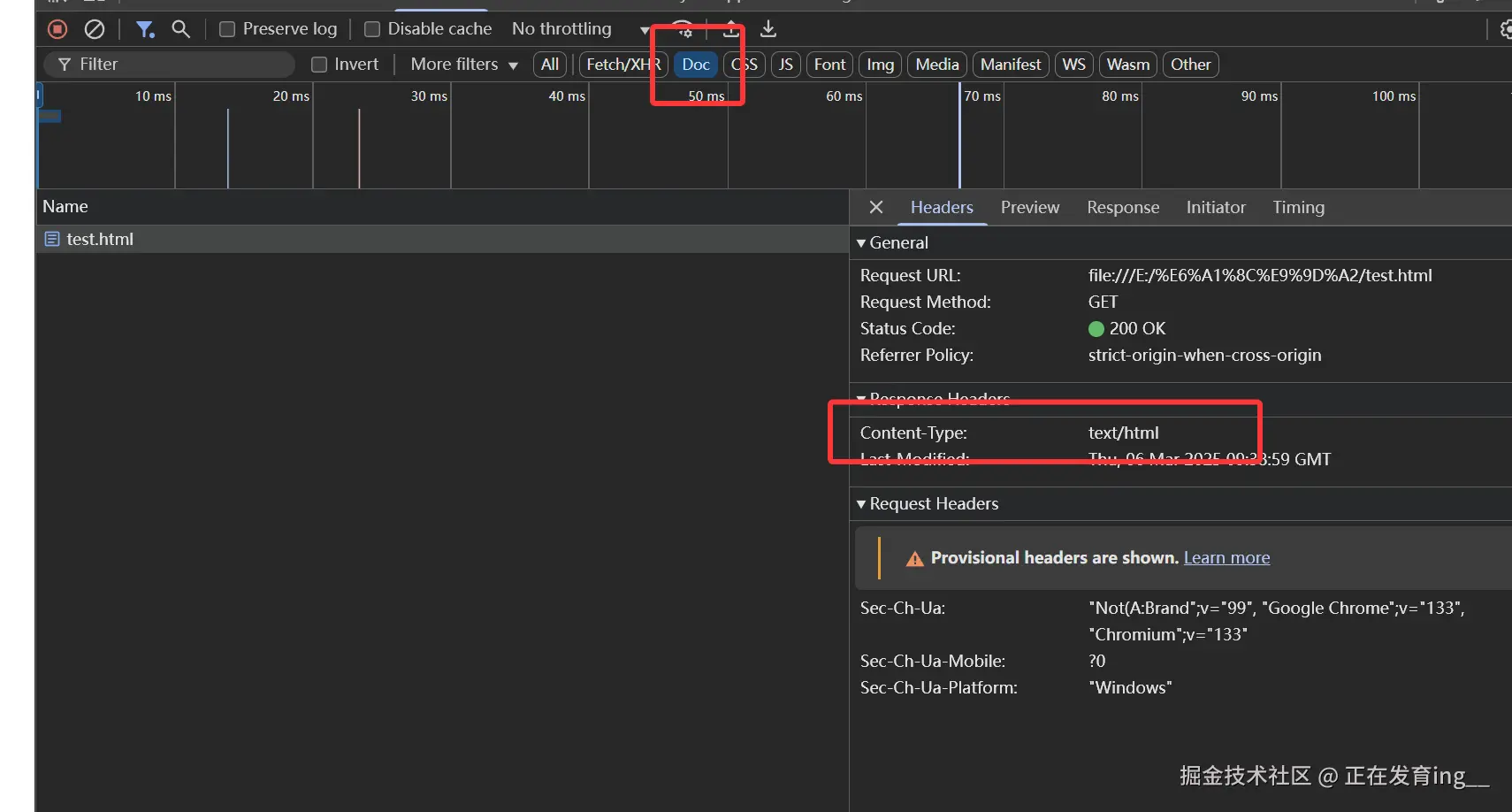1512x812 pixels.
Task: Switch to the Preview tab
Action: tap(1029, 207)
